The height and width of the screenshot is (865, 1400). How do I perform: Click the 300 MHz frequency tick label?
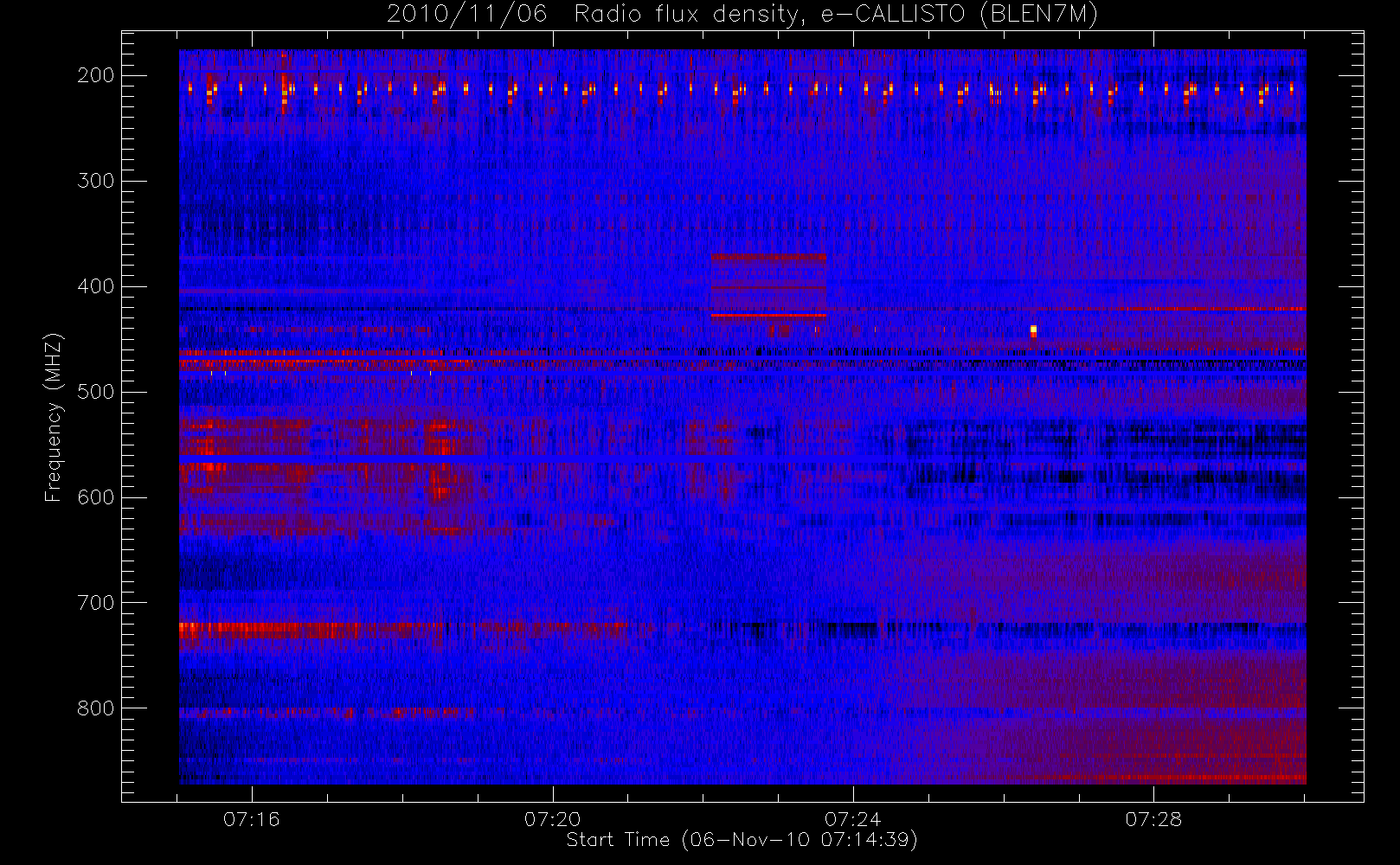pyautogui.click(x=96, y=181)
